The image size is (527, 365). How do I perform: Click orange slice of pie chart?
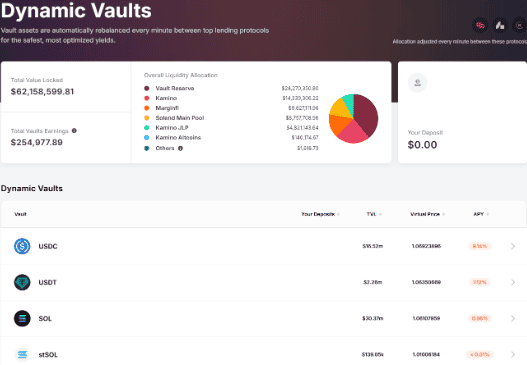coord(338,124)
